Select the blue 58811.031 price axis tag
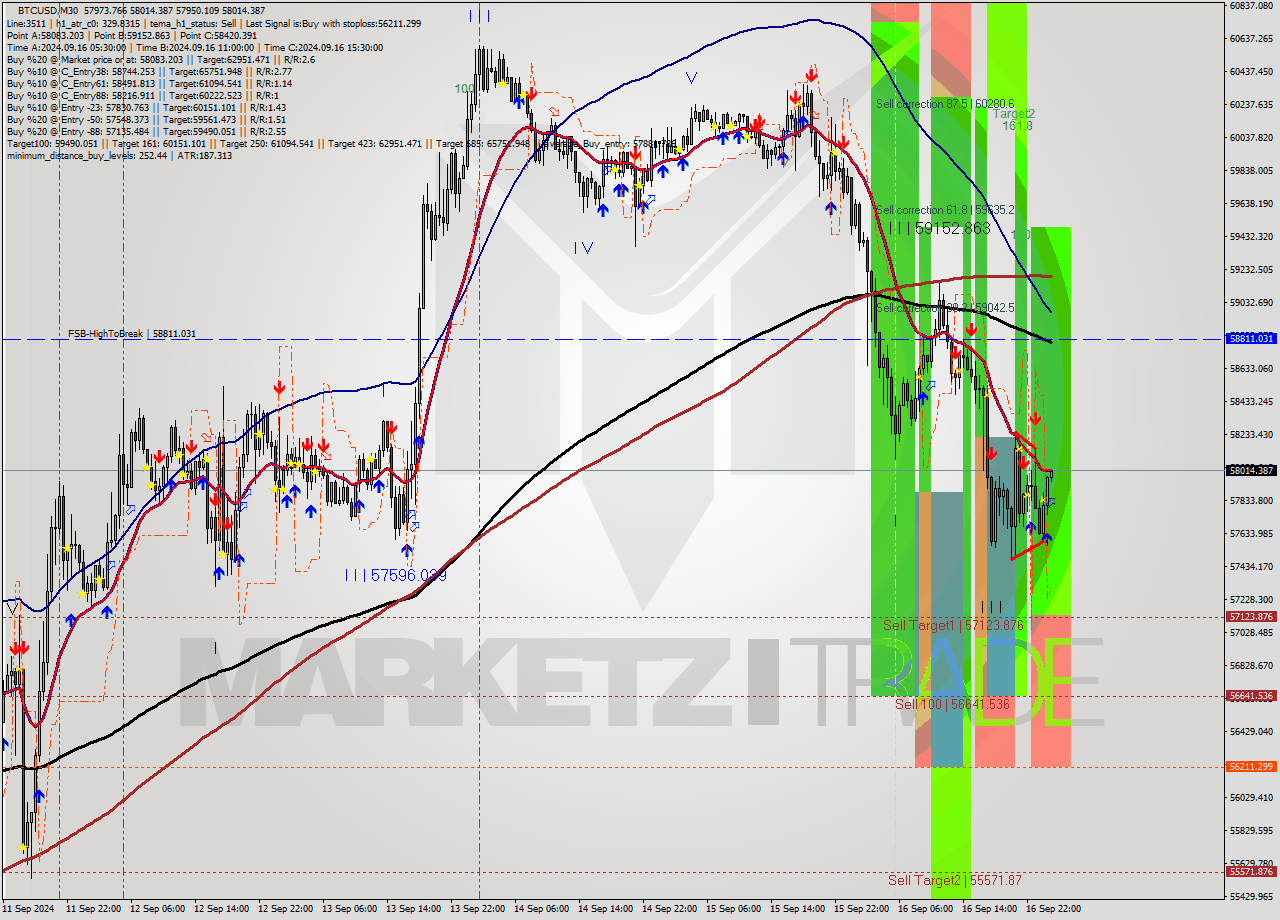This screenshot has width=1280, height=920. pos(1251,339)
